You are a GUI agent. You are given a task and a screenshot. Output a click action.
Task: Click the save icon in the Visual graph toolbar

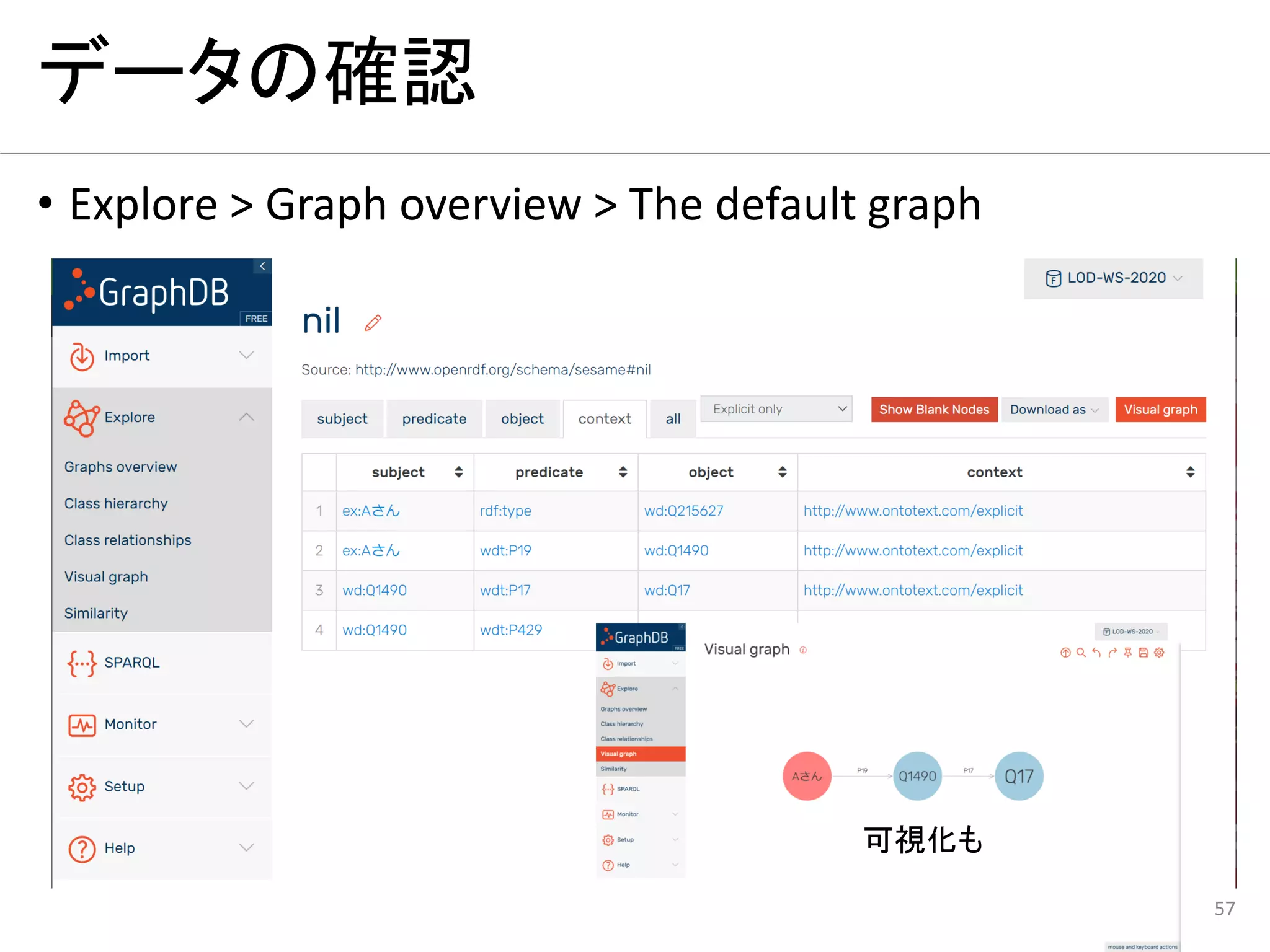(x=1143, y=652)
